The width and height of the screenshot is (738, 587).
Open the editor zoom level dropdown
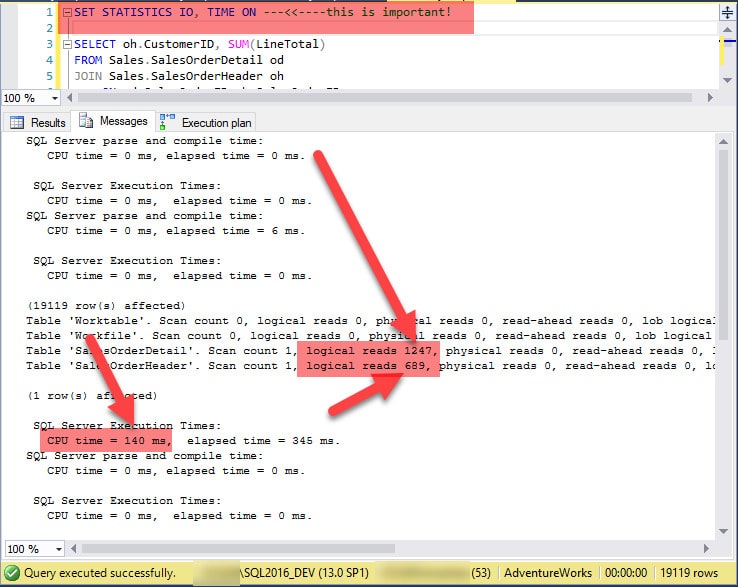pos(55,98)
